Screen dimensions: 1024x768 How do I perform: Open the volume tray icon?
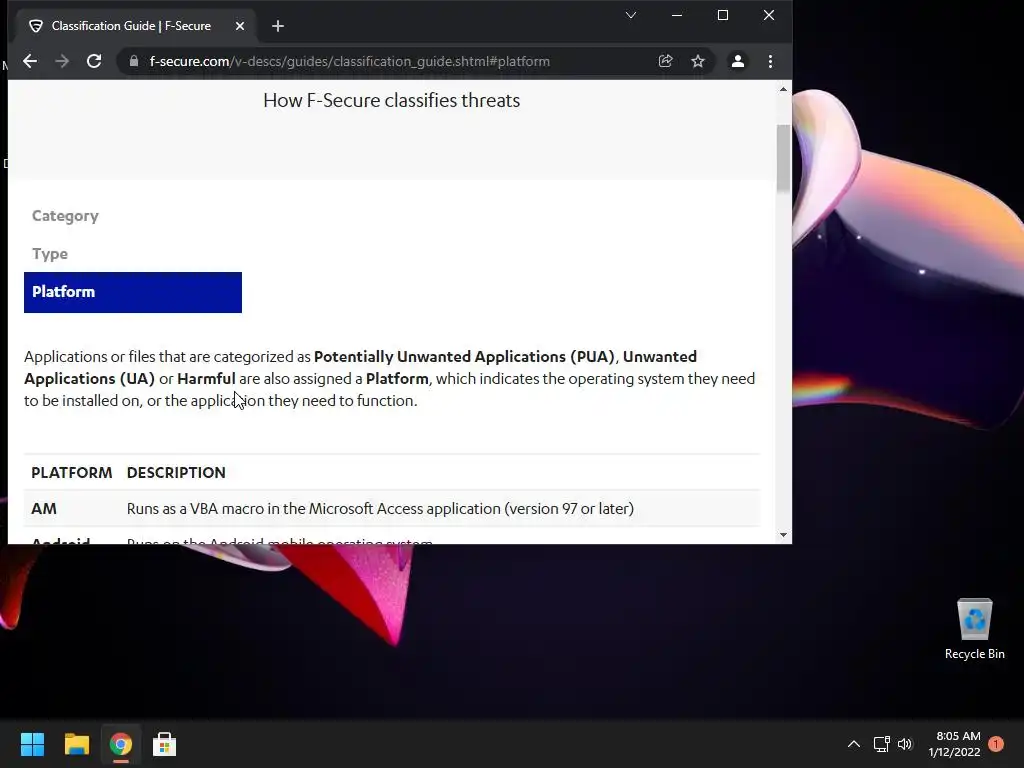[905, 744]
